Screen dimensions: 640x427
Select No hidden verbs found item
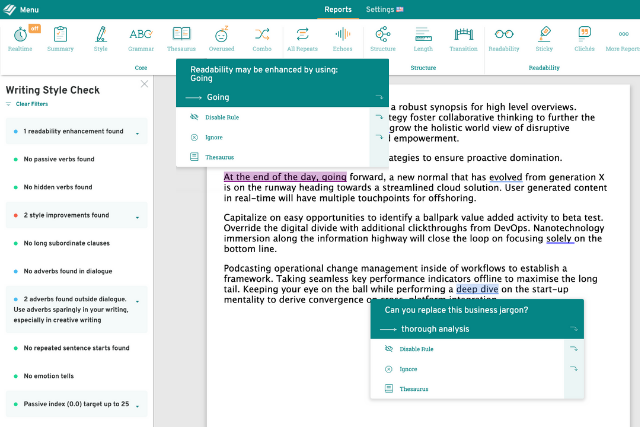(58, 187)
